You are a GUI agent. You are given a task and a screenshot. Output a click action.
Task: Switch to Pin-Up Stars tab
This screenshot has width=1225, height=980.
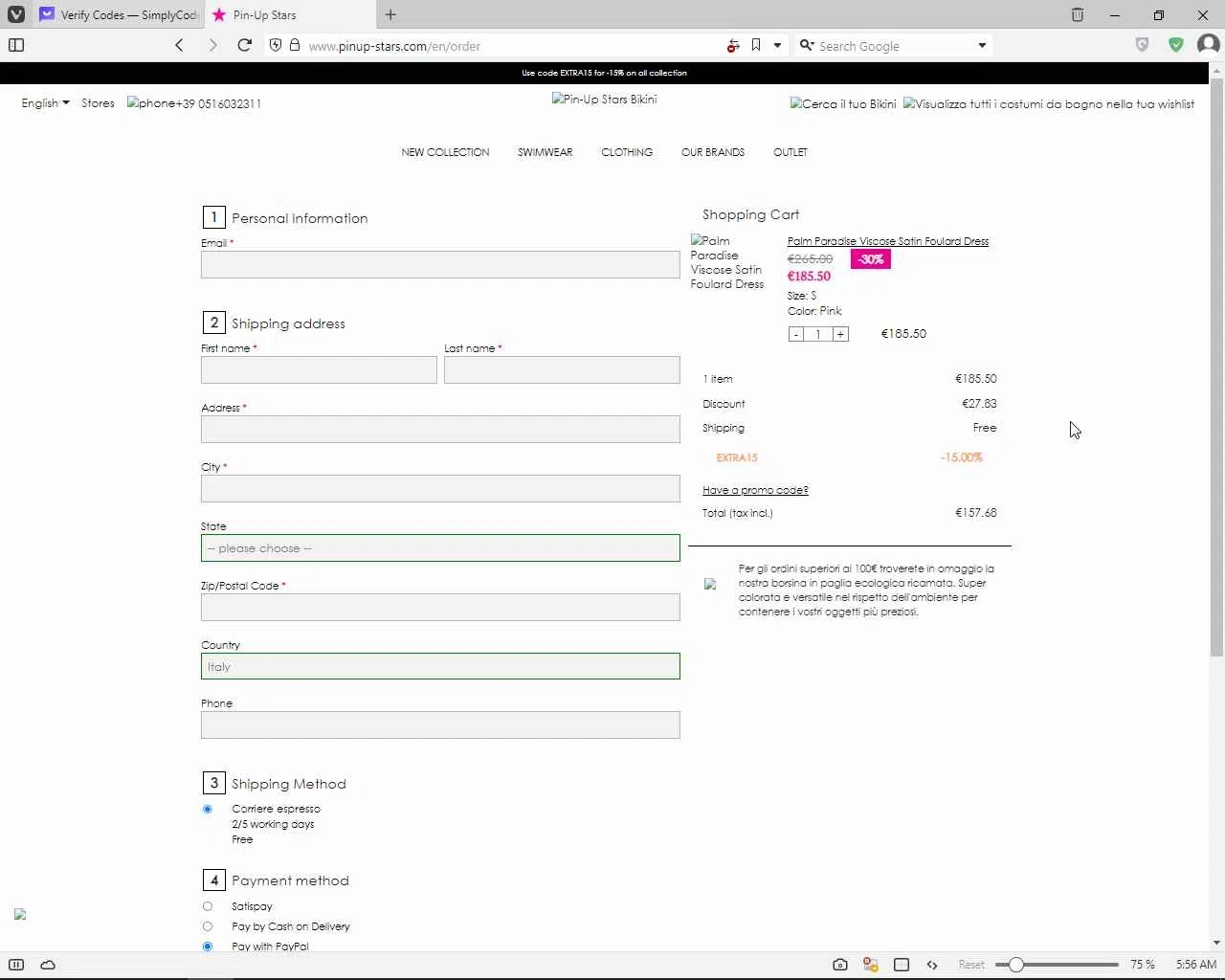pyautogui.click(x=290, y=14)
